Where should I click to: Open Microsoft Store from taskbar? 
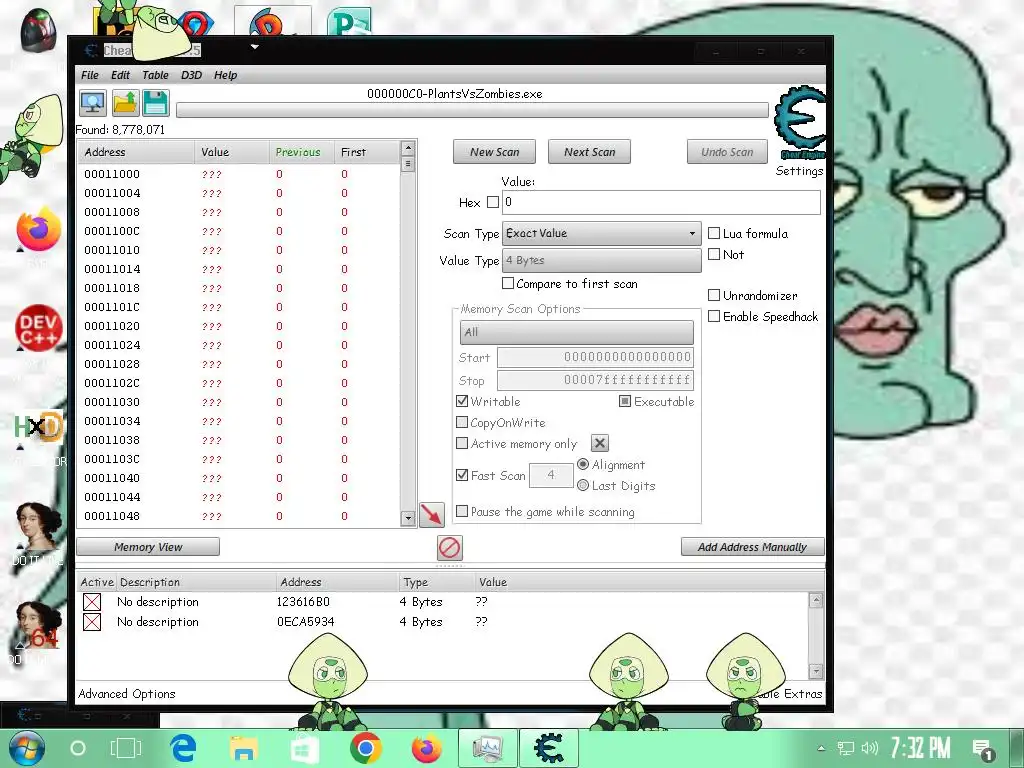(304, 748)
